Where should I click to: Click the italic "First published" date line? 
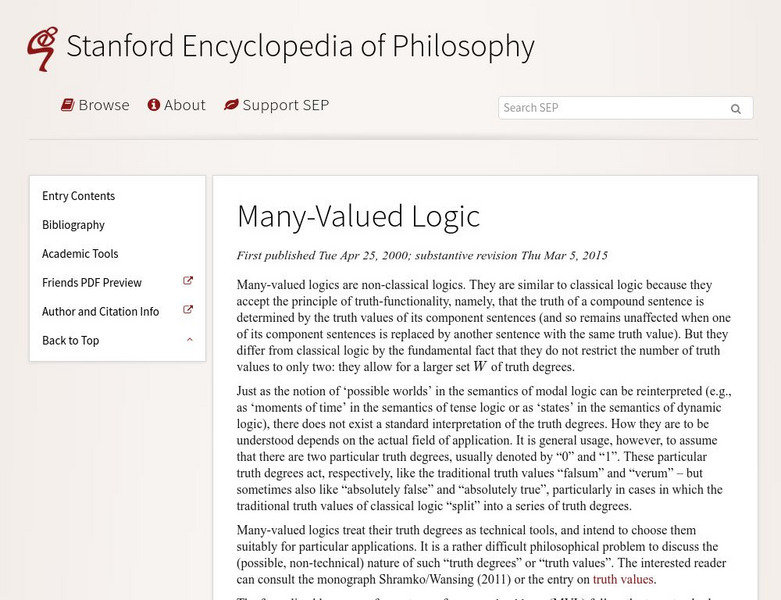click(422, 256)
